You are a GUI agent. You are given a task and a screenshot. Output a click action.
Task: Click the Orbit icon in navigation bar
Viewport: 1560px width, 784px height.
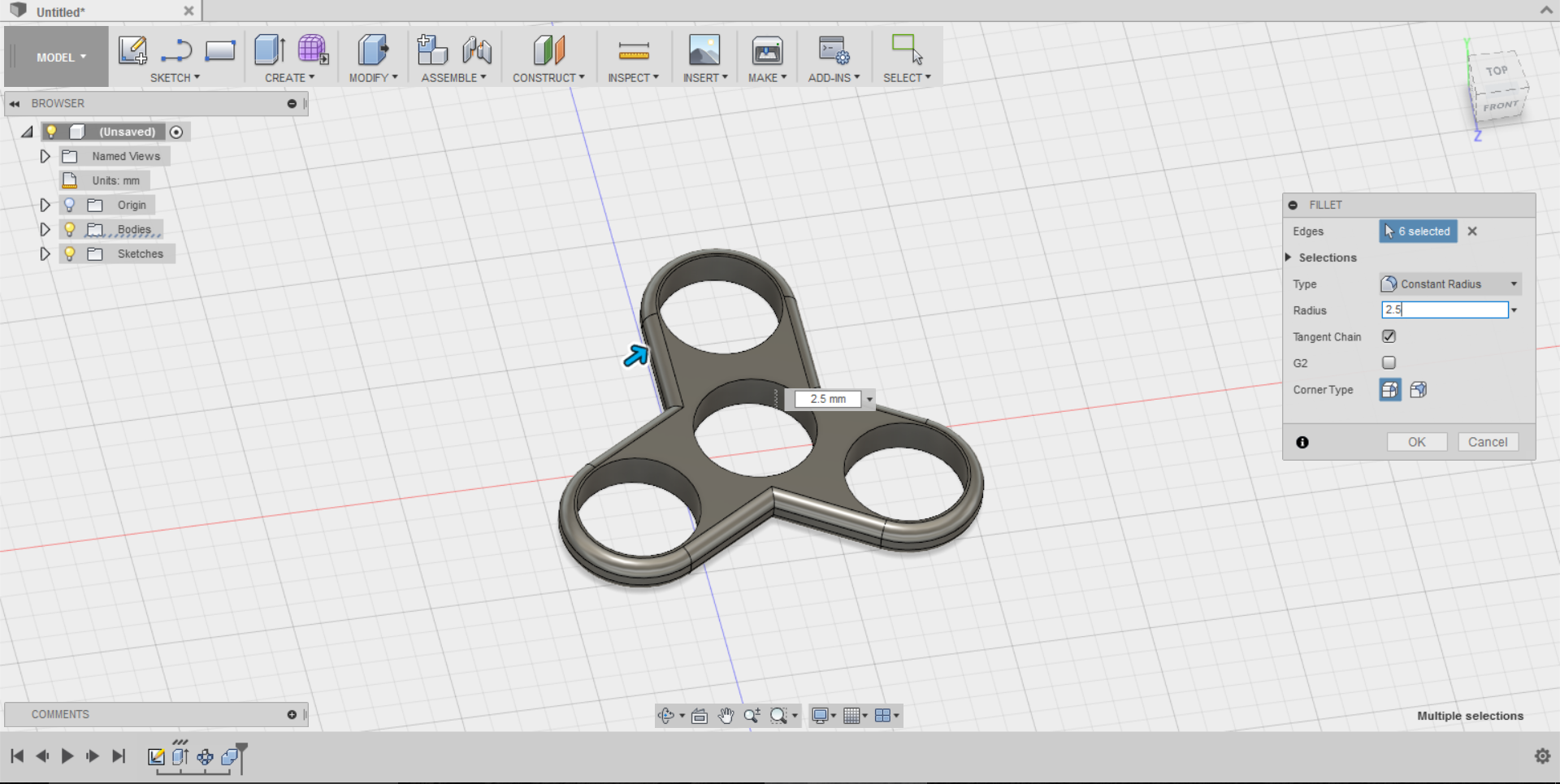pos(666,716)
